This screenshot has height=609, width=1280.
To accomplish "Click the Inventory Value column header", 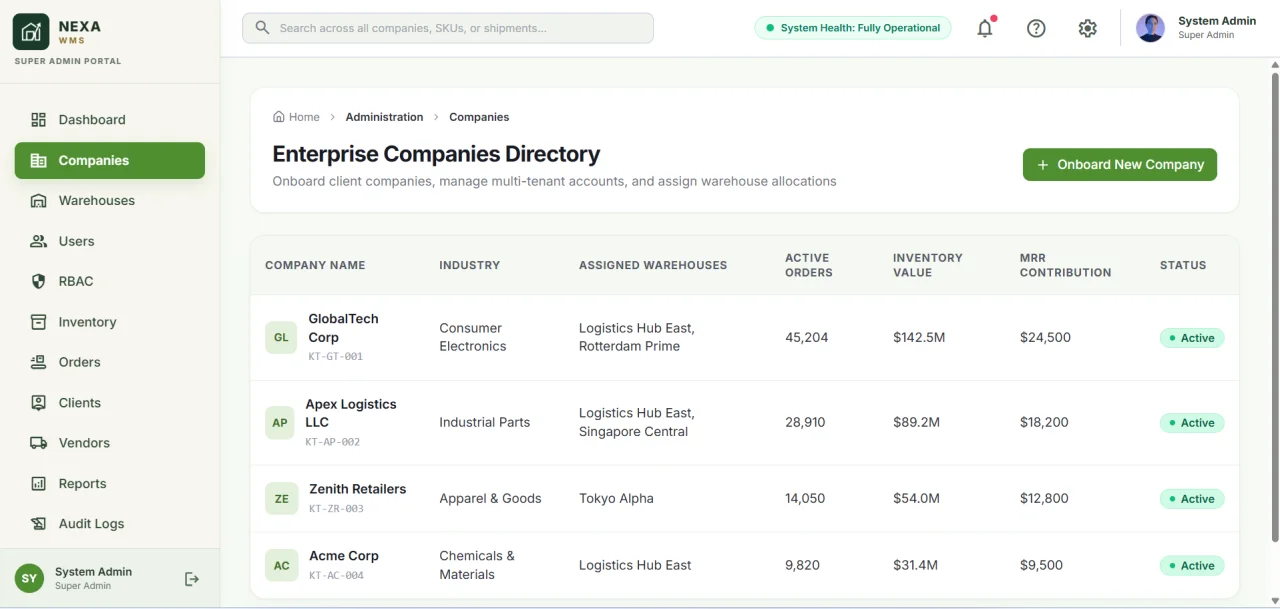I will (x=928, y=265).
